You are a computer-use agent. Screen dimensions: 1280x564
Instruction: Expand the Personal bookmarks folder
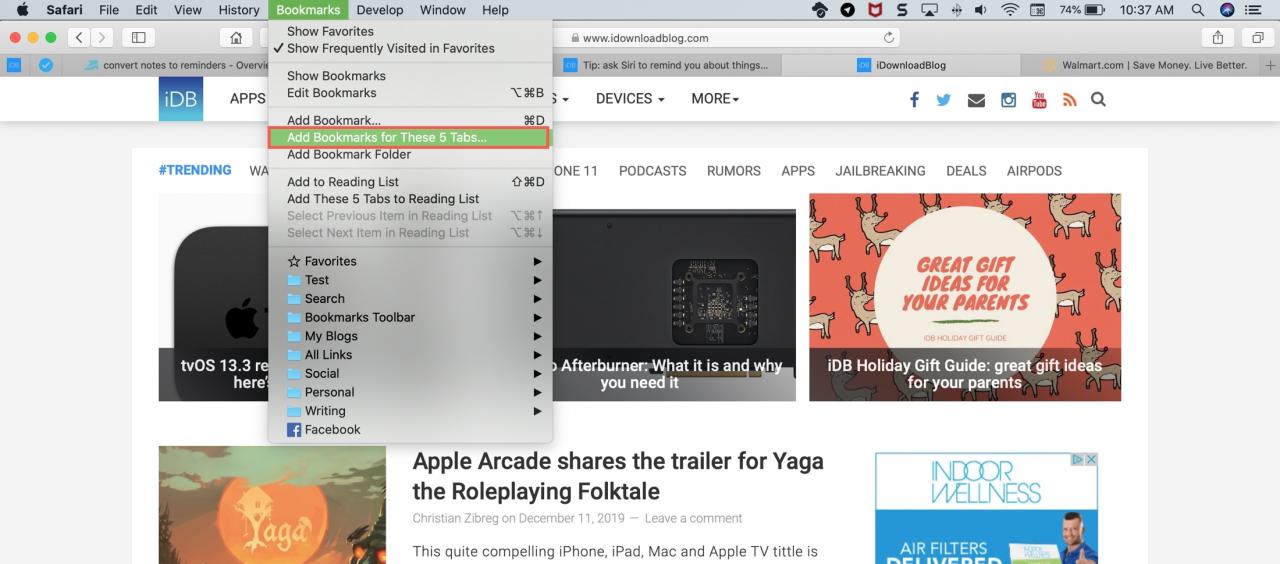(x=410, y=392)
